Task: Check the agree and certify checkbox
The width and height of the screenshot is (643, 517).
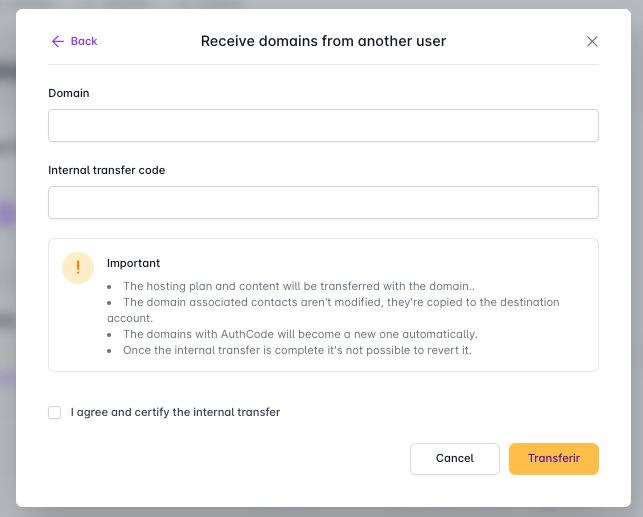Action: click(x=55, y=412)
